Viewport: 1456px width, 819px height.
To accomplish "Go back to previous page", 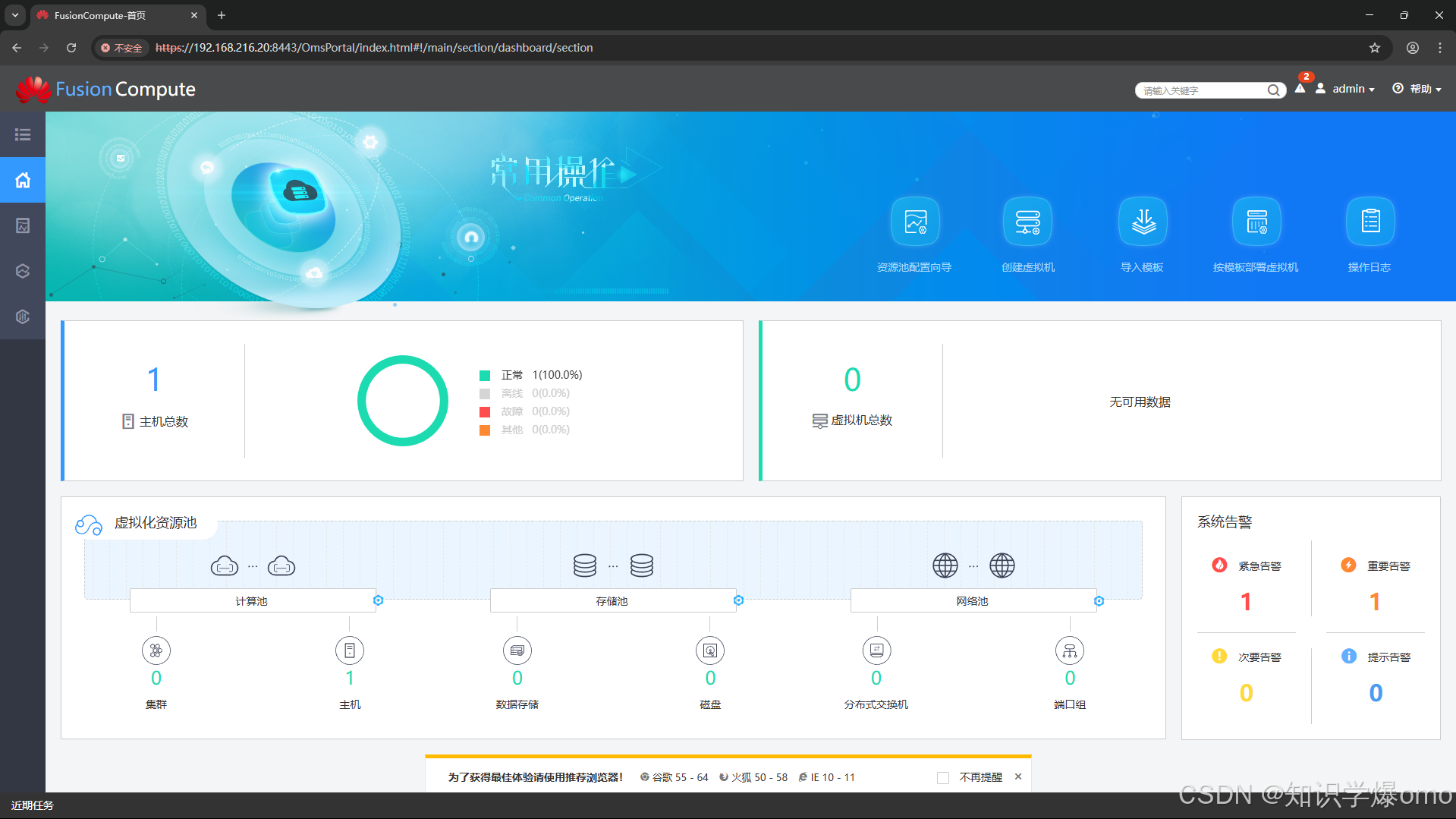I will point(17,48).
